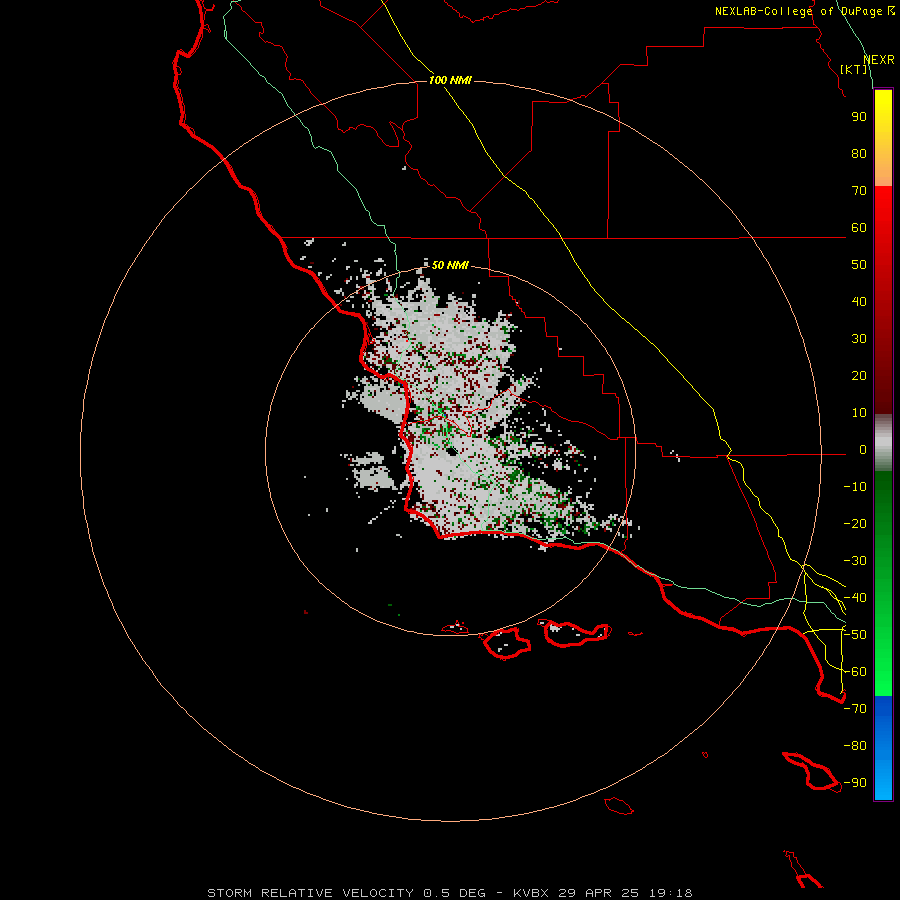This screenshot has width=900, height=900.
Task: Click the 50 value on velocity scale
Action: click(x=859, y=265)
